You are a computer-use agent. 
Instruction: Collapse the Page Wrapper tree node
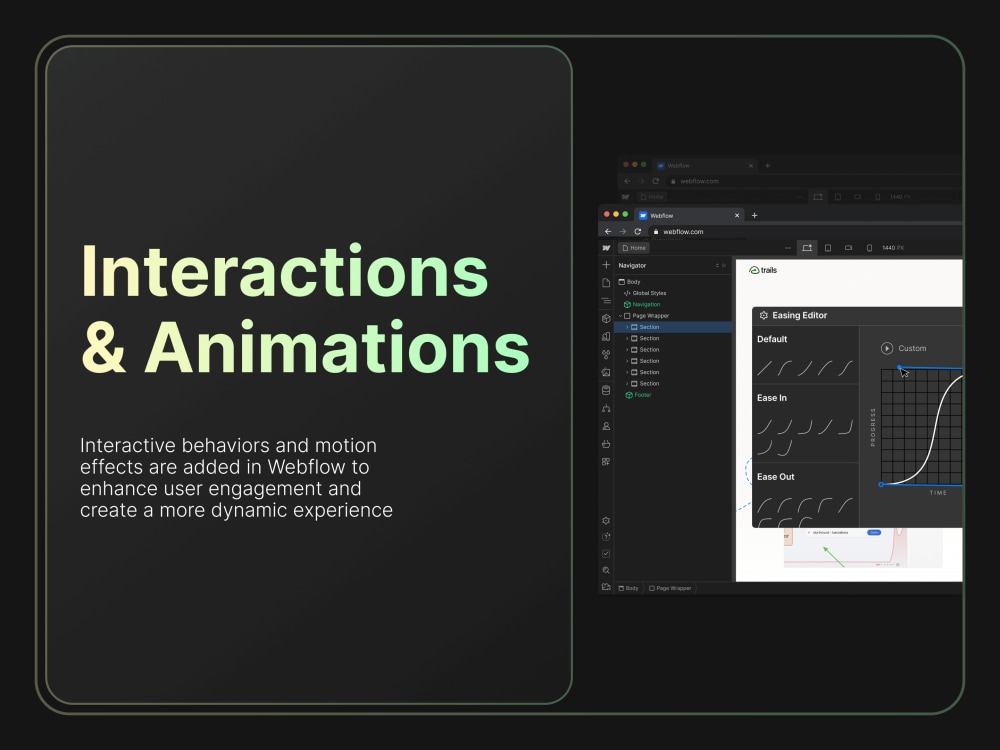tap(620, 316)
